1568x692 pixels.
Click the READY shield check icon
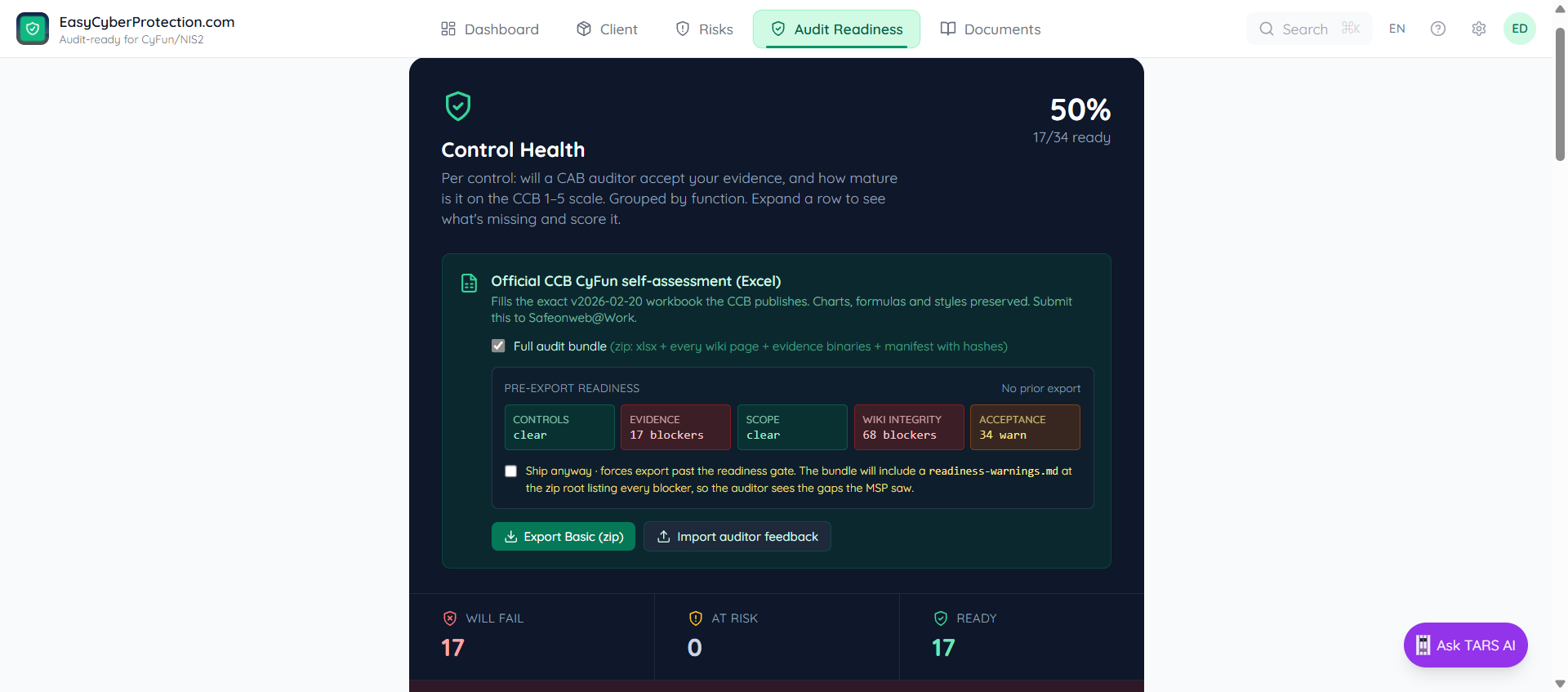click(941, 618)
